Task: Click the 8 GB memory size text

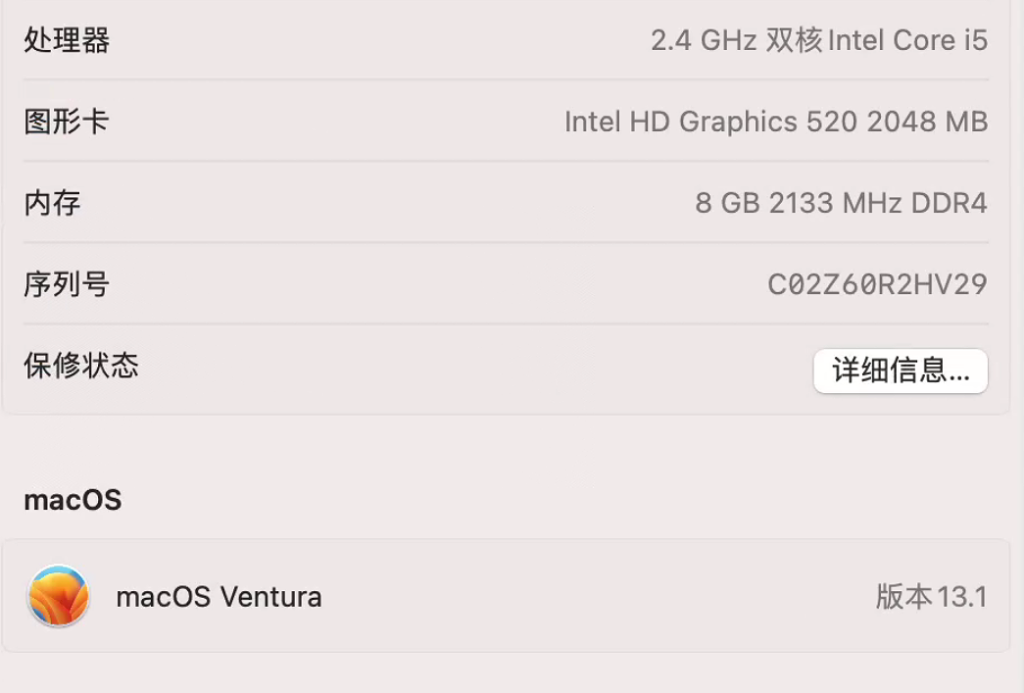Action: [x=727, y=203]
